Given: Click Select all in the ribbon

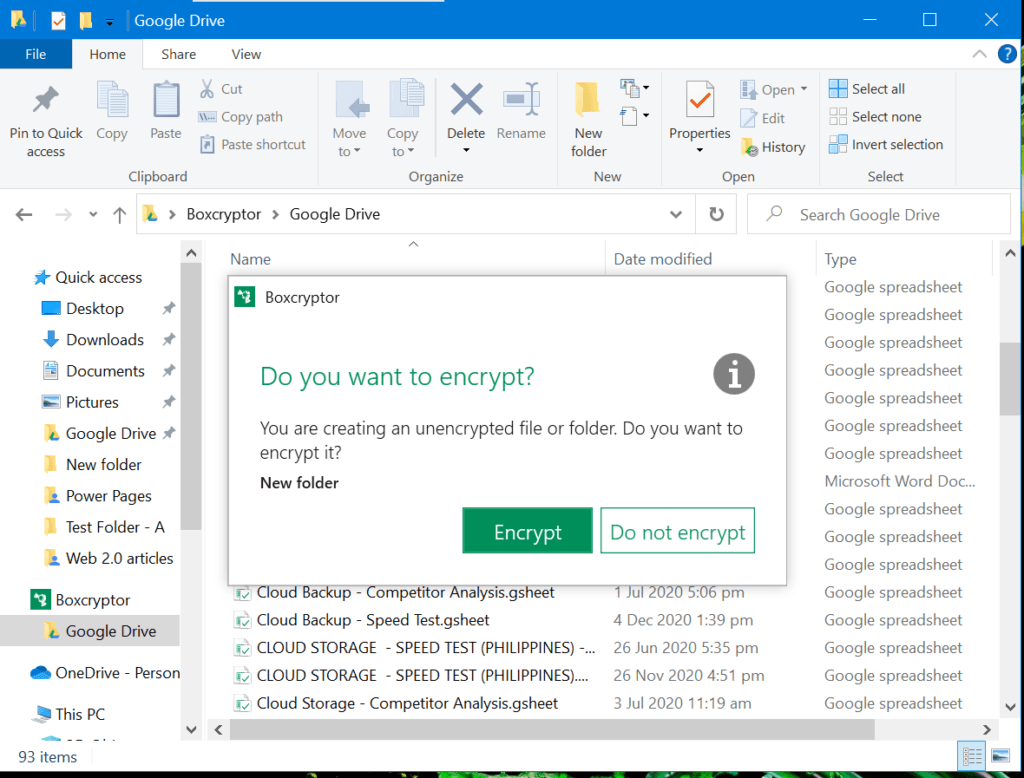Looking at the screenshot, I should pyautogui.click(x=867, y=89).
